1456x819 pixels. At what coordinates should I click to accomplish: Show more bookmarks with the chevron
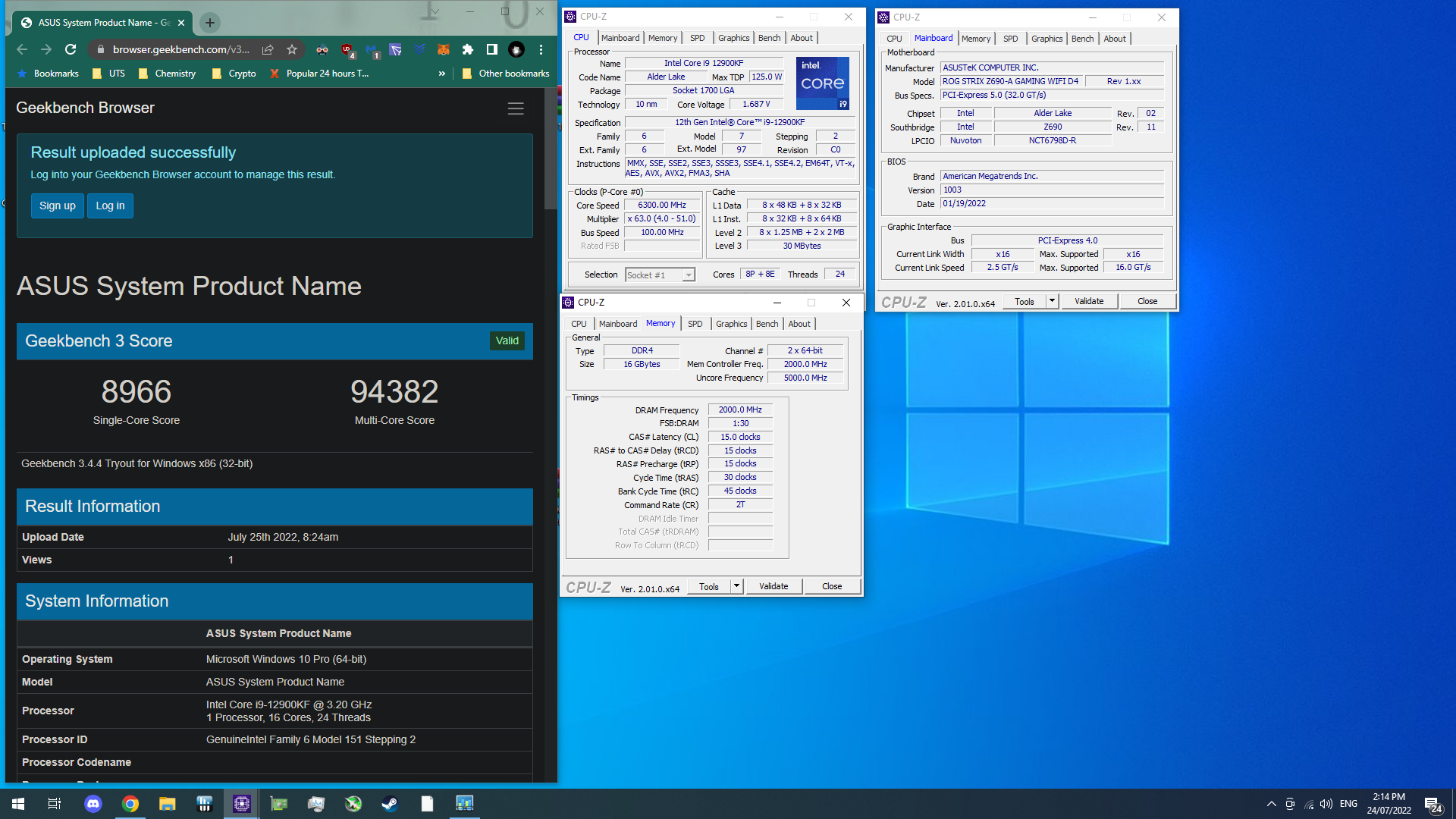[x=442, y=74]
